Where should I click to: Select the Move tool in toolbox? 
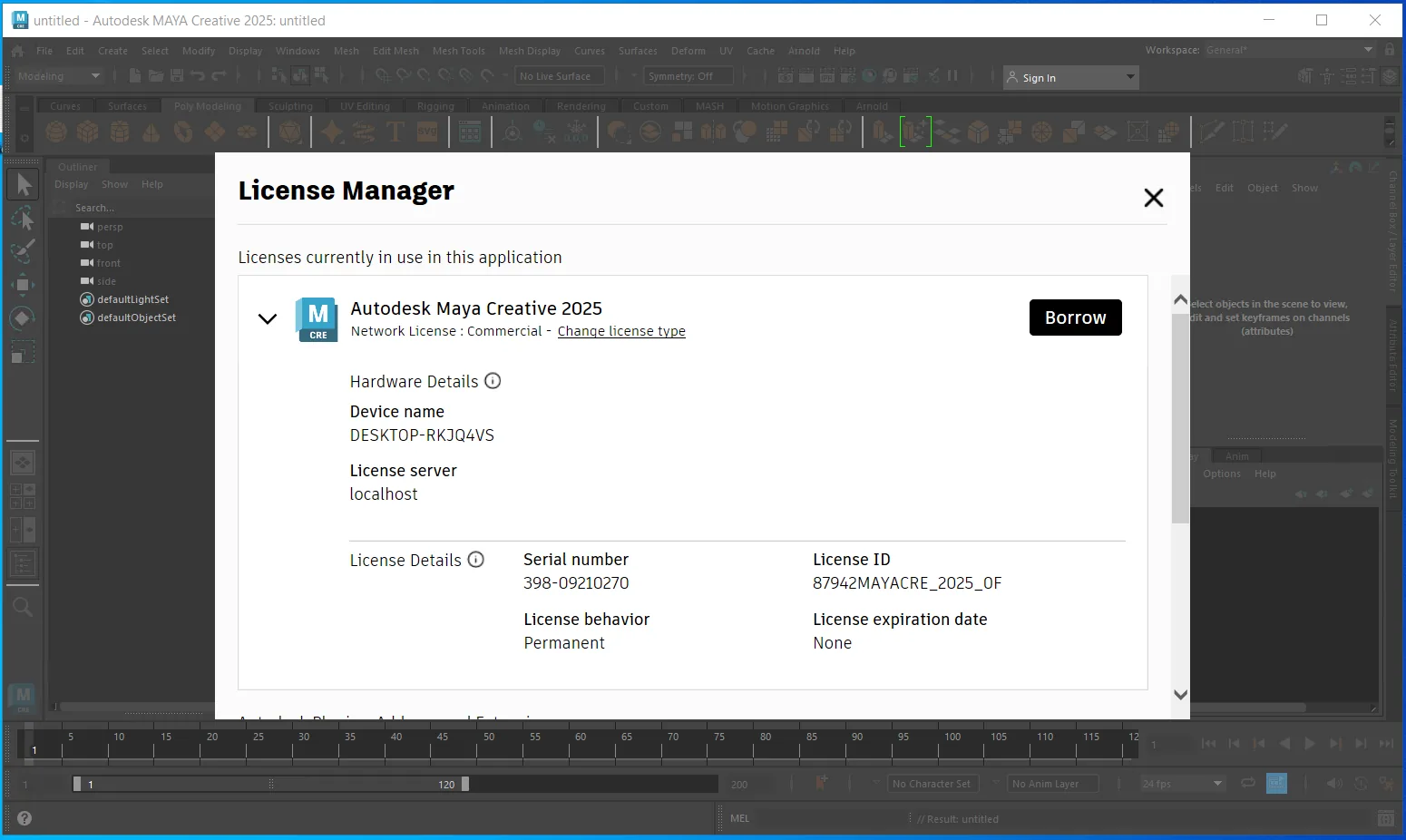point(23,285)
